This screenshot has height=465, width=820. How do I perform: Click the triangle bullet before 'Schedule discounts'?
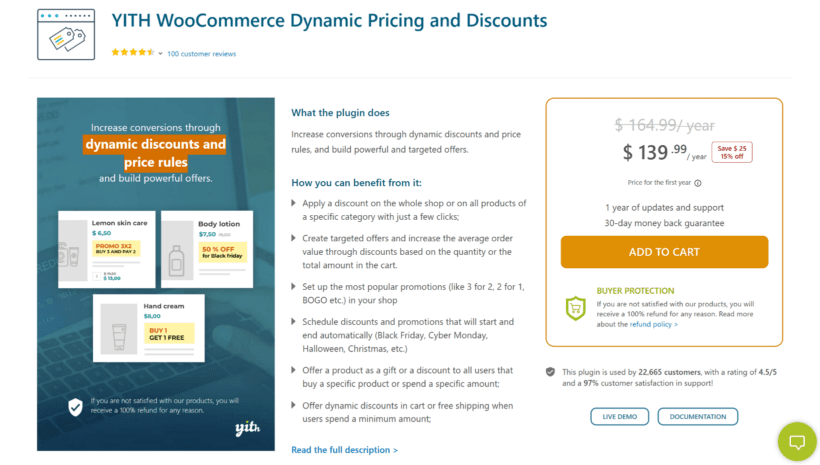[293, 322]
